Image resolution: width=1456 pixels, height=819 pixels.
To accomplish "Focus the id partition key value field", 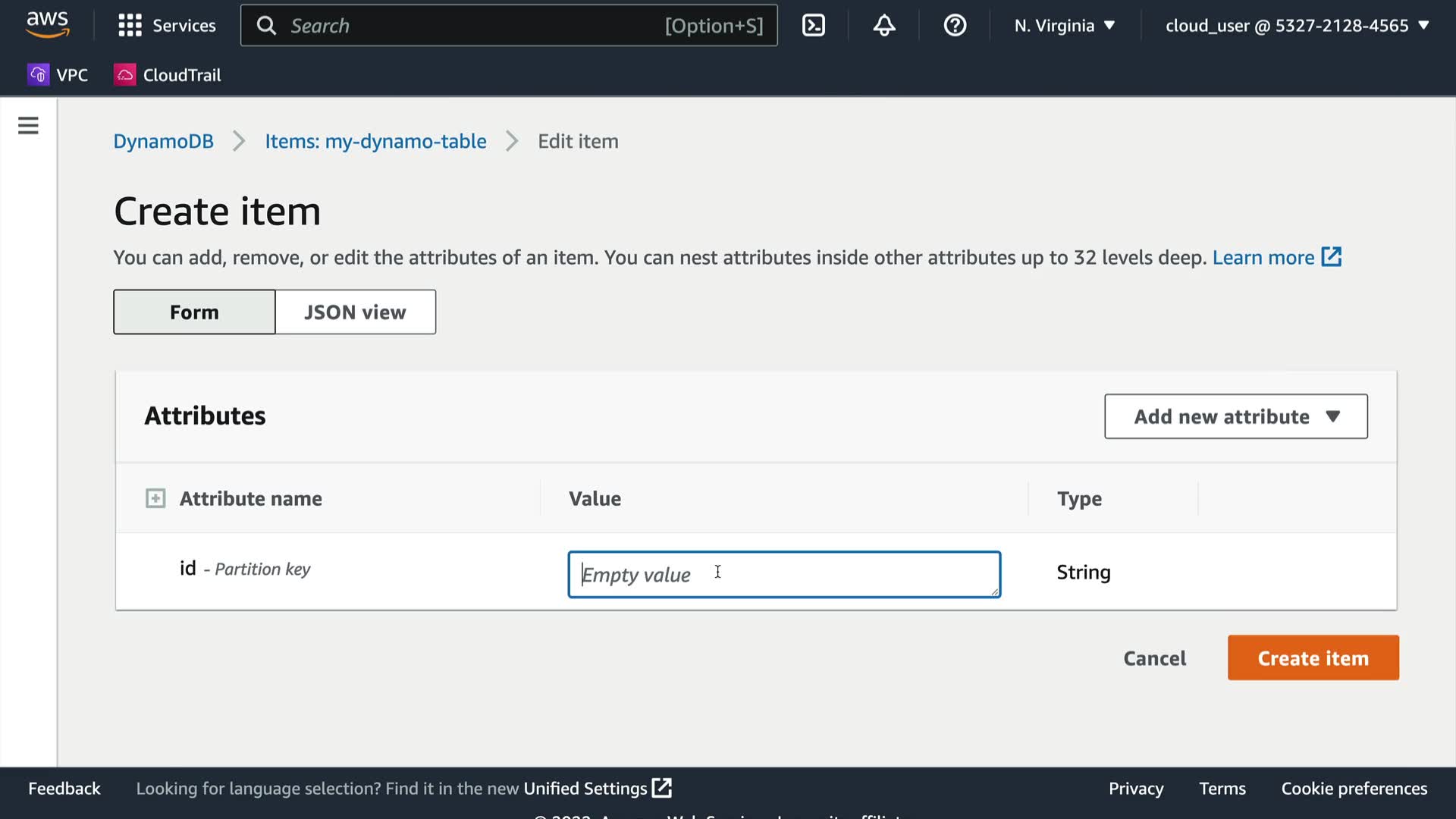I will pyautogui.click(x=783, y=575).
